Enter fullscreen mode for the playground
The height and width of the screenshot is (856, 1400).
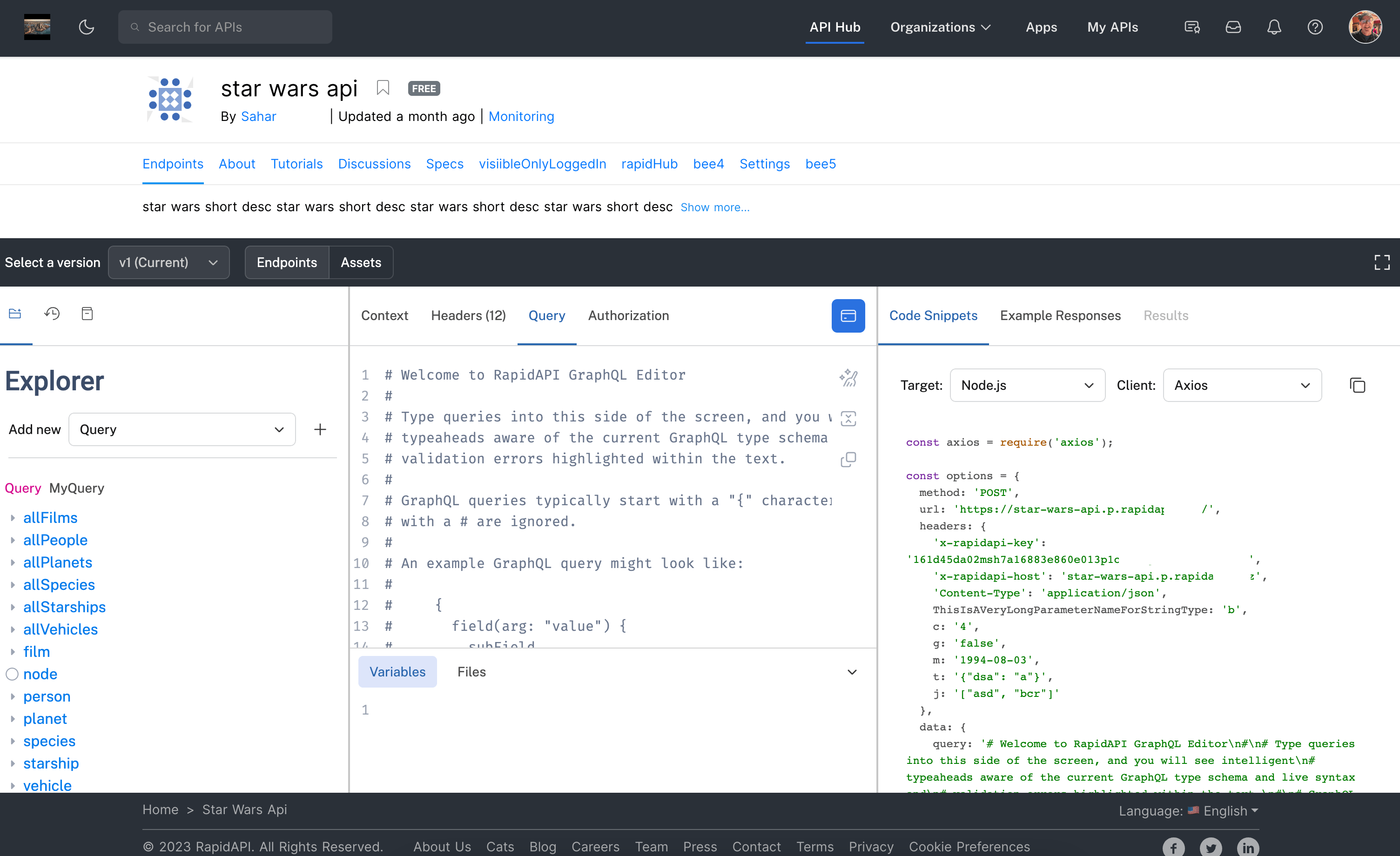pyautogui.click(x=1382, y=262)
